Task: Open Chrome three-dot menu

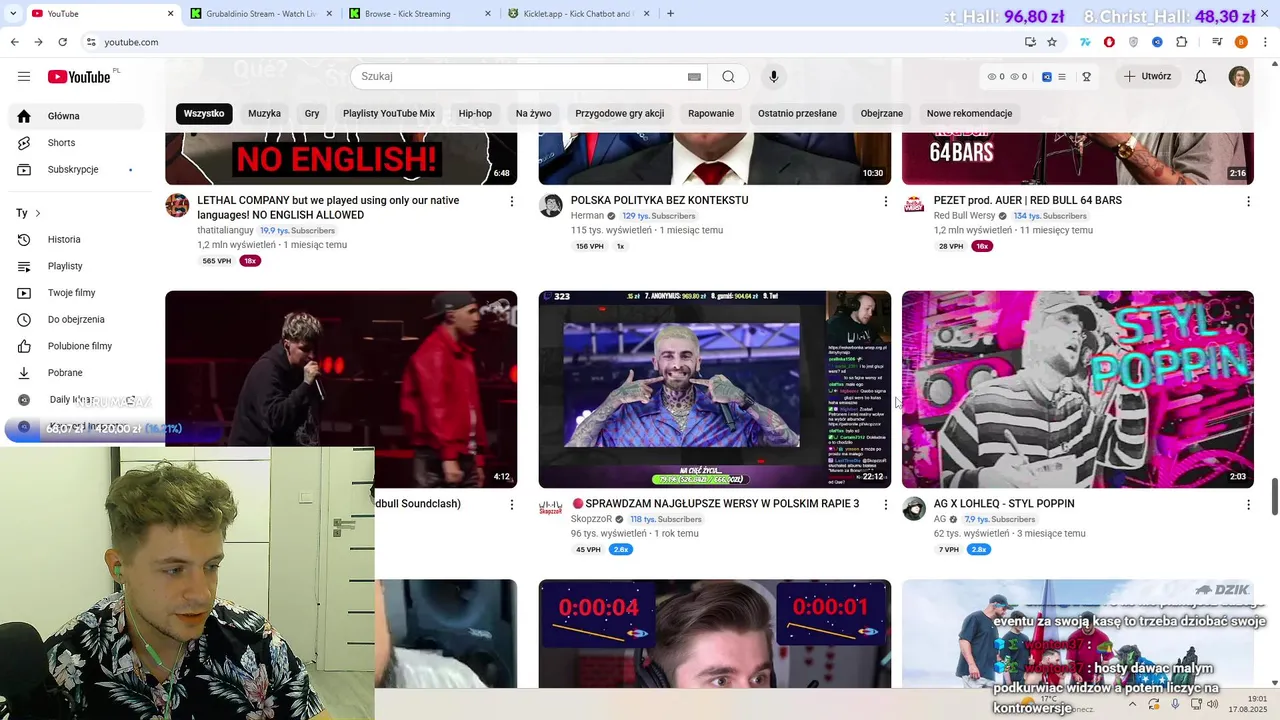Action: click(1265, 42)
